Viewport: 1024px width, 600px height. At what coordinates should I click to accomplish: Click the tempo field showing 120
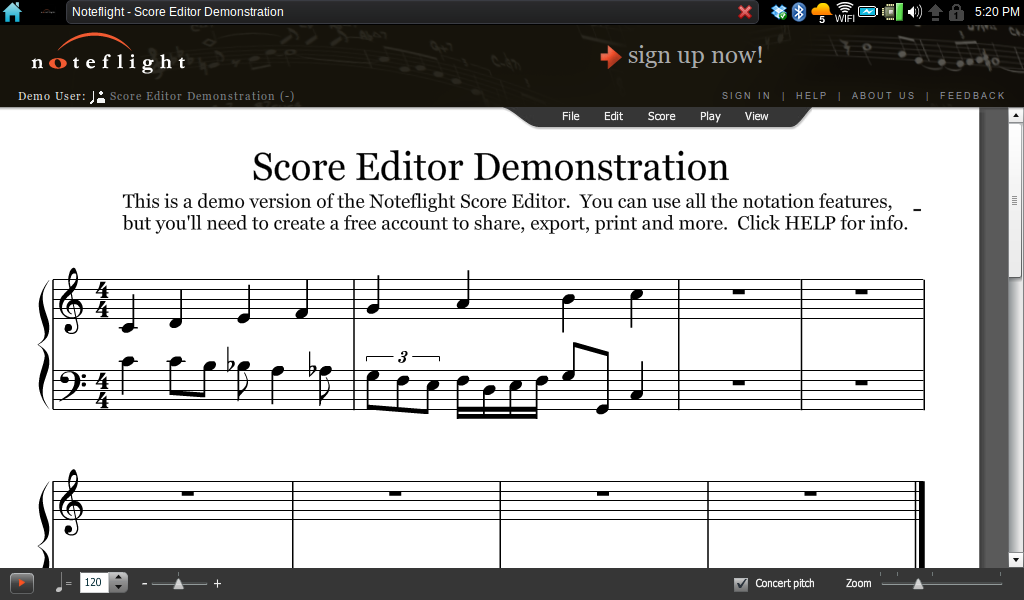tap(94, 582)
